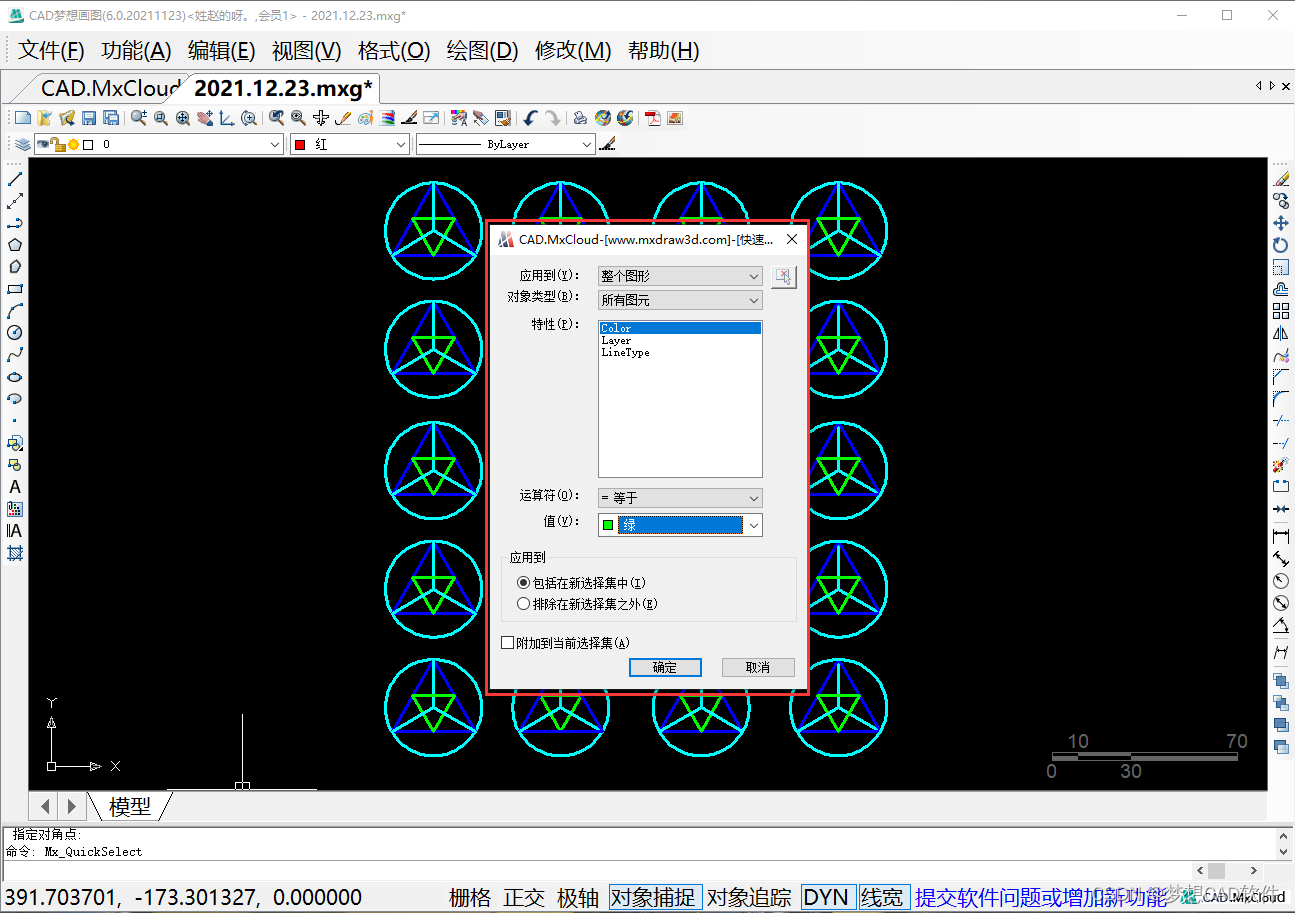
Task: Toggle DYN dynamic input in status bar
Action: pyautogui.click(x=826, y=897)
